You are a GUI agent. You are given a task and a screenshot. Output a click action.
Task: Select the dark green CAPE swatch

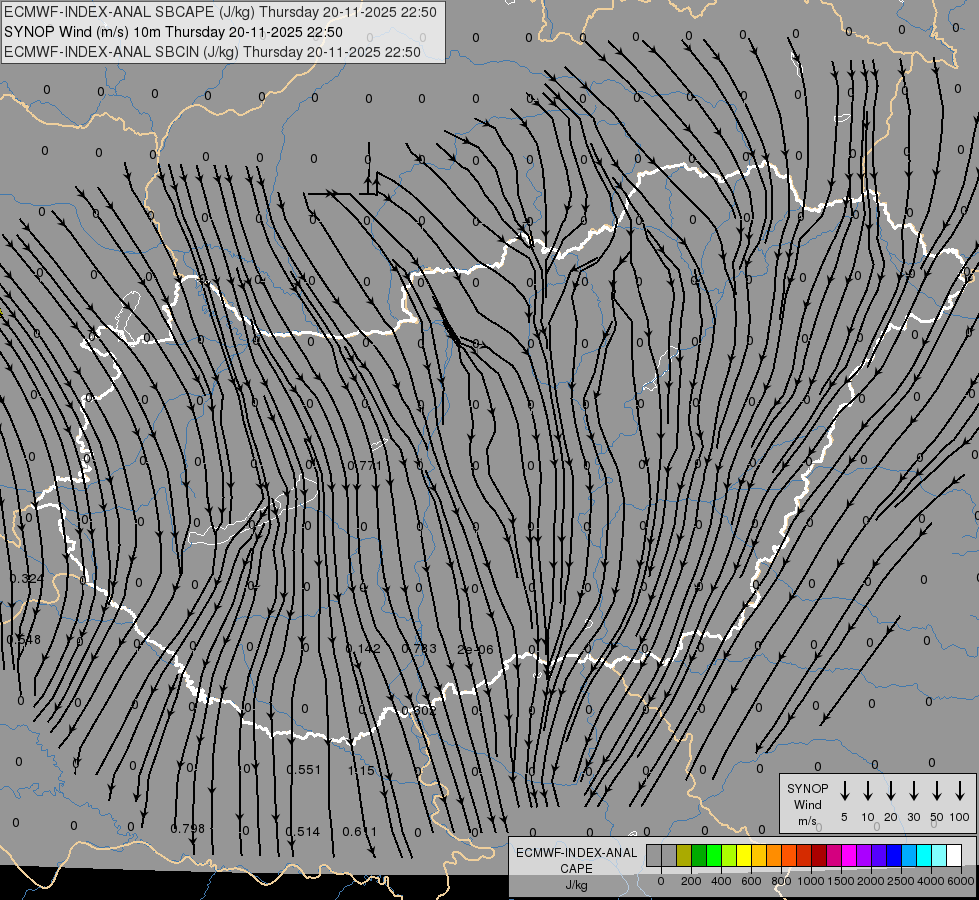pos(699,856)
